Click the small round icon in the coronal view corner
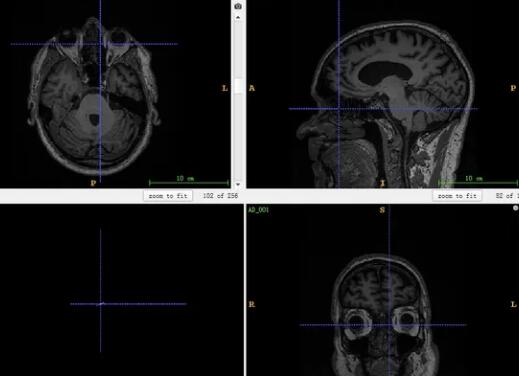The width and height of the screenshot is (519, 376). 516,208
